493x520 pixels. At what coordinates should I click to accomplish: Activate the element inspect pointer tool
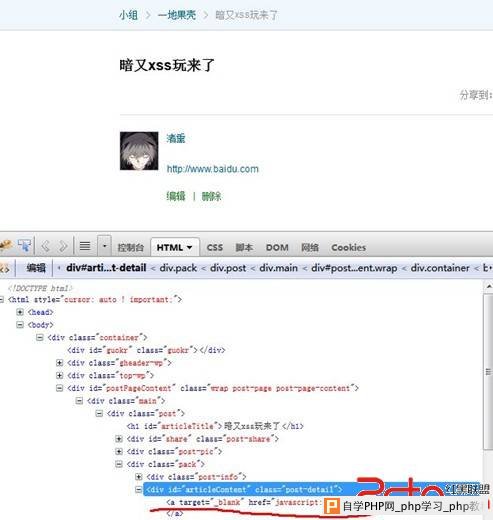click(x=24, y=246)
